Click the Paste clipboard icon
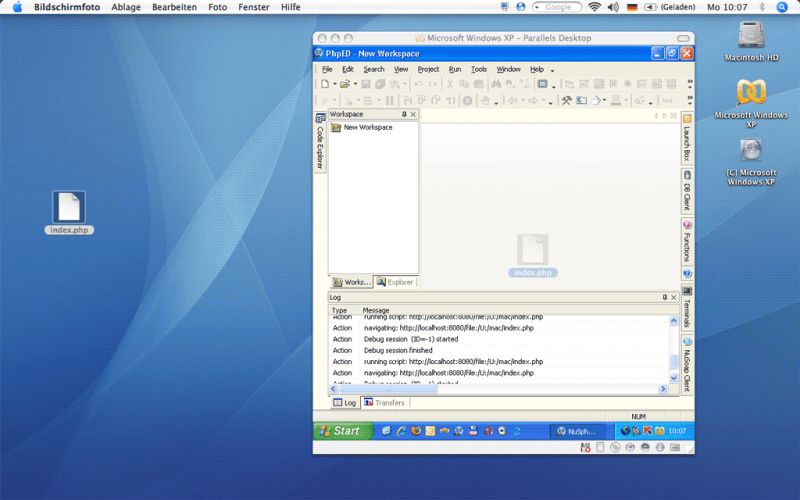This screenshot has height=500, width=800. [479, 84]
